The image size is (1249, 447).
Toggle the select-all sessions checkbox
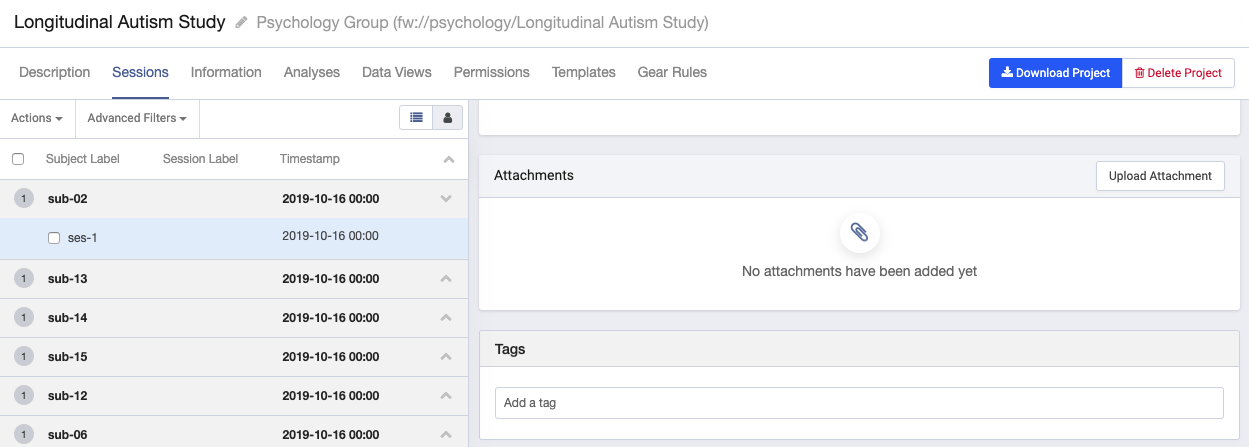(18, 159)
